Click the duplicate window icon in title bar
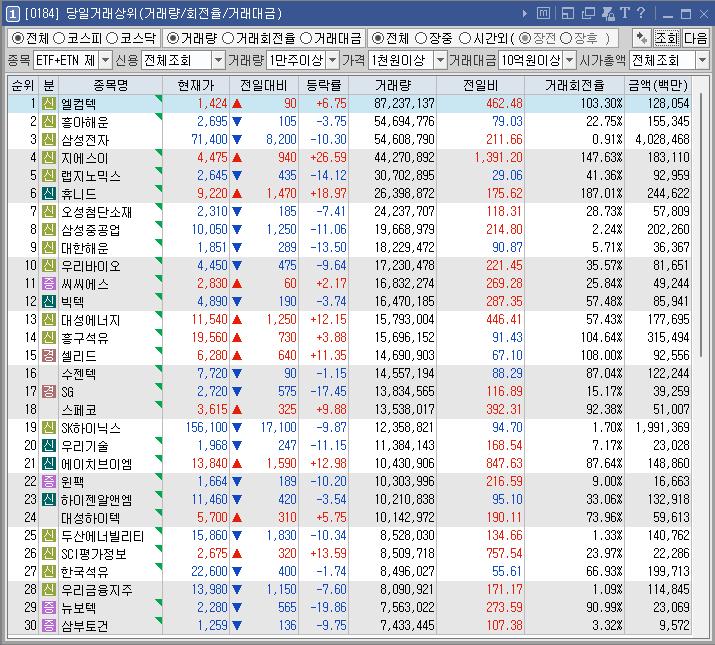The image size is (715, 645). click(x=588, y=14)
